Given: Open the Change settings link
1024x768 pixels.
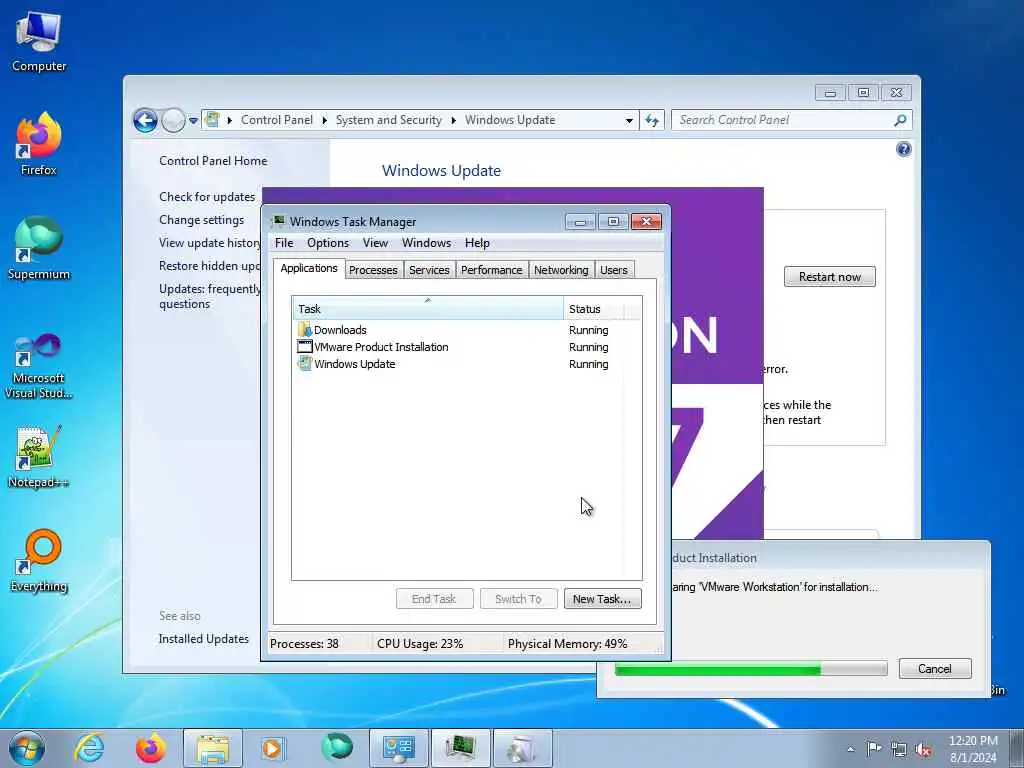Looking at the screenshot, I should click(x=201, y=220).
